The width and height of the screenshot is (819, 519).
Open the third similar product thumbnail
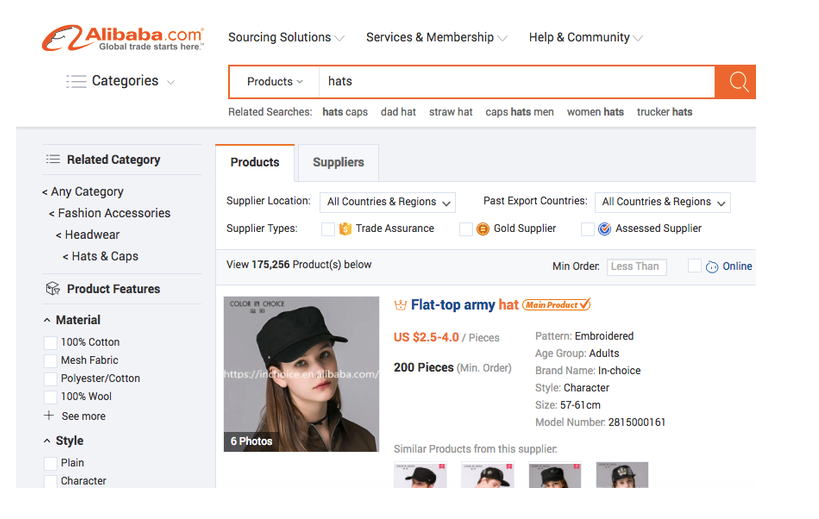555,475
